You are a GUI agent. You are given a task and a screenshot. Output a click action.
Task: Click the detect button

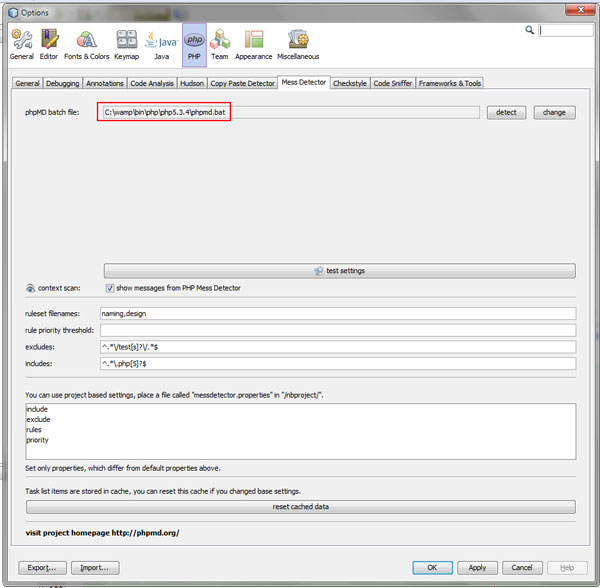[506, 112]
